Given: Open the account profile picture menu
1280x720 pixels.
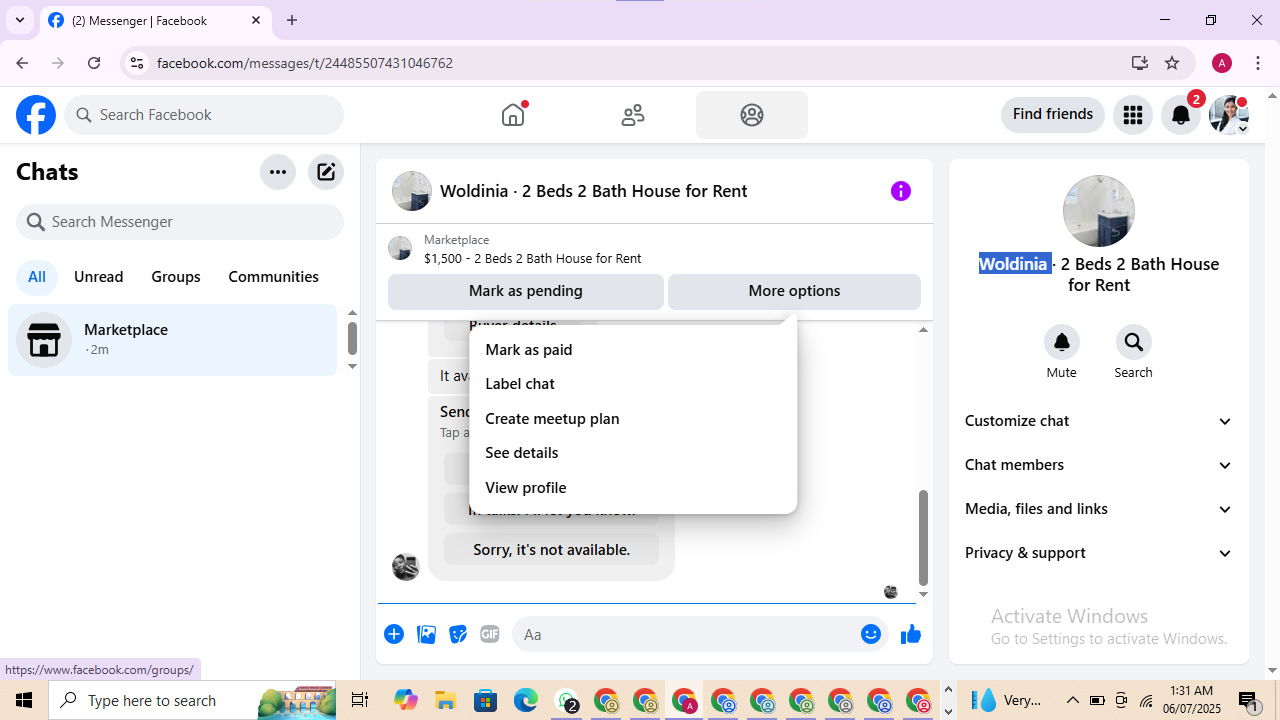Looking at the screenshot, I should coord(1229,115).
